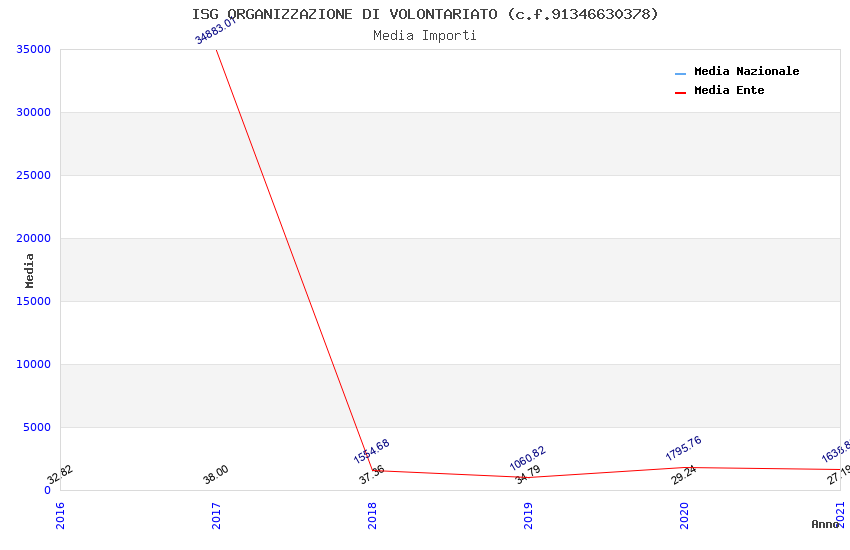This screenshot has width=850, height=550.
Task: Click the 1795.76 data label
Action: (x=684, y=448)
